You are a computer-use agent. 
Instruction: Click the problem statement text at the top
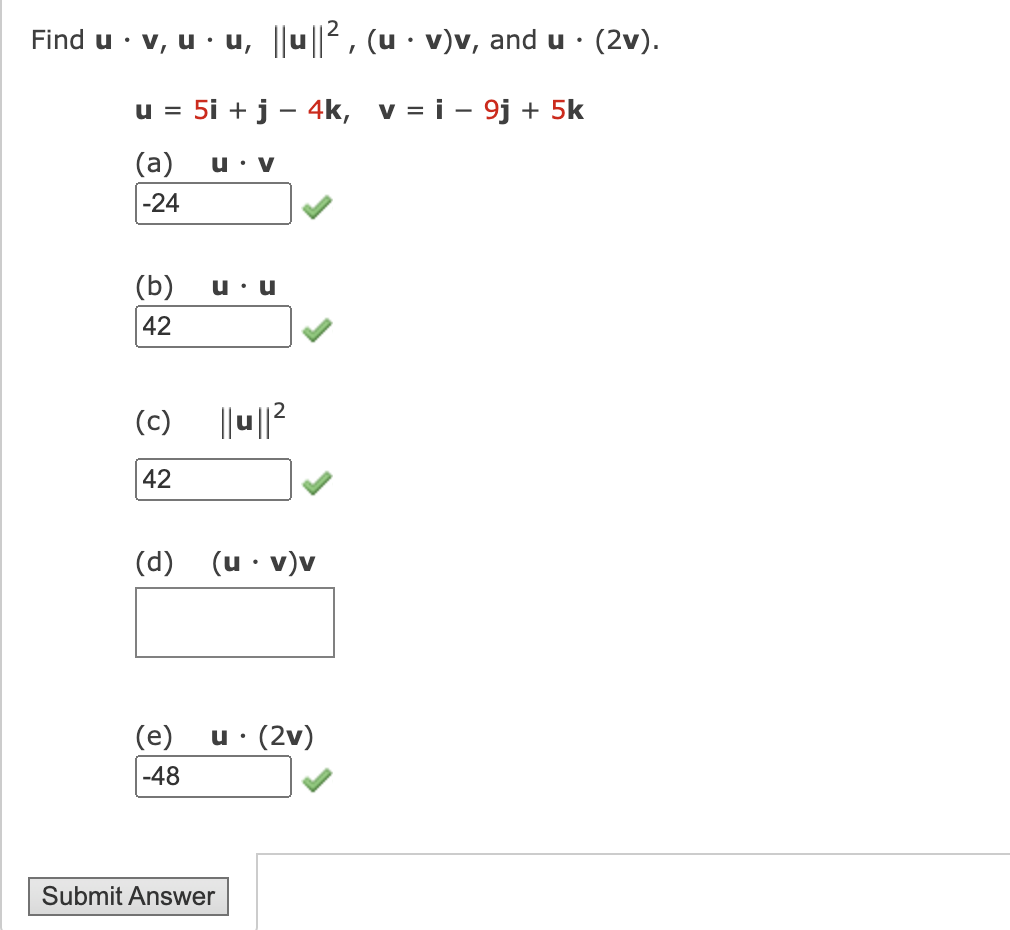[340, 38]
